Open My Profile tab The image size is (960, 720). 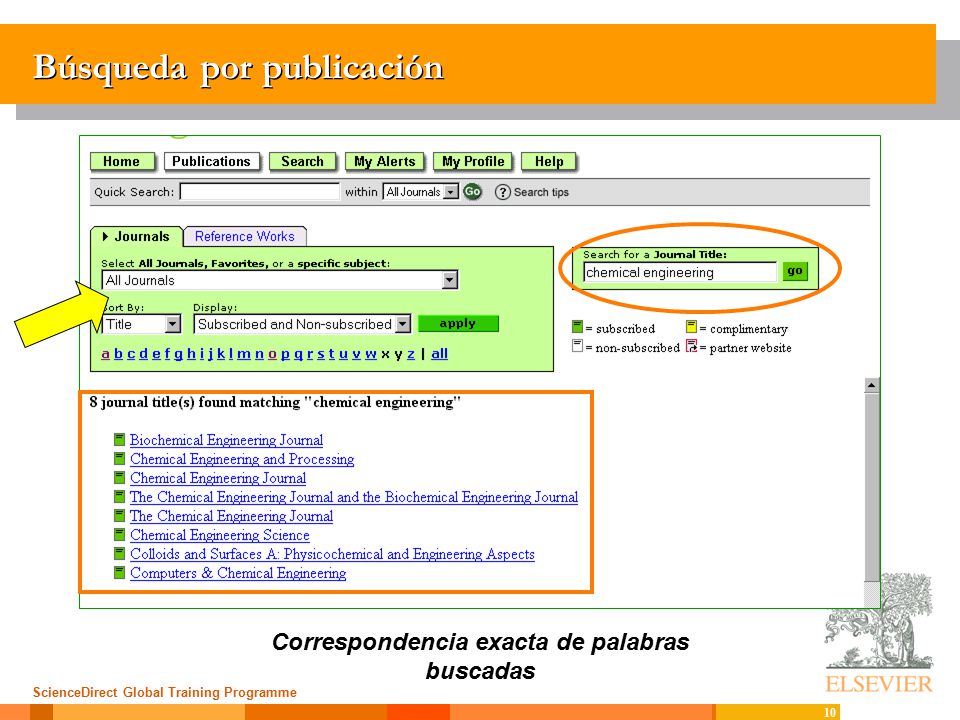click(x=473, y=162)
